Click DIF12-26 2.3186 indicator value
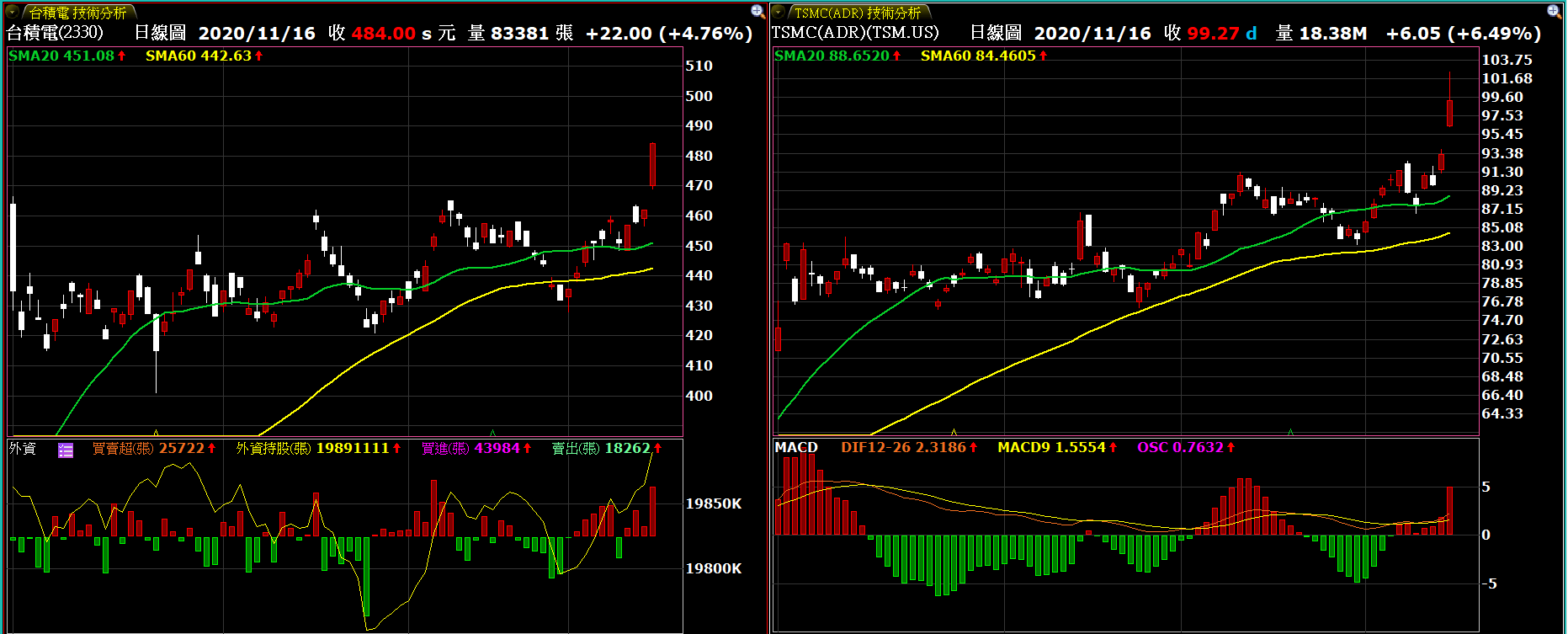This screenshot has width=1568, height=634. (x=910, y=448)
